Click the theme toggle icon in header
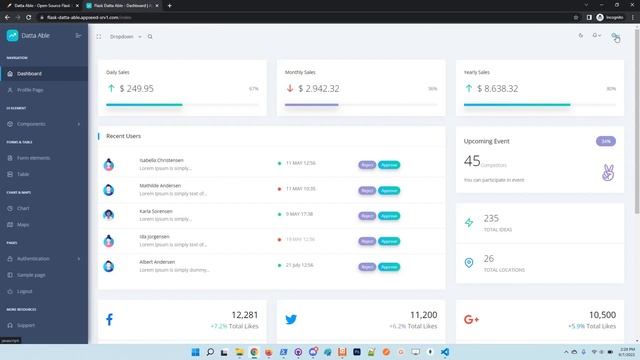This screenshot has width=640, height=360. 580,36
